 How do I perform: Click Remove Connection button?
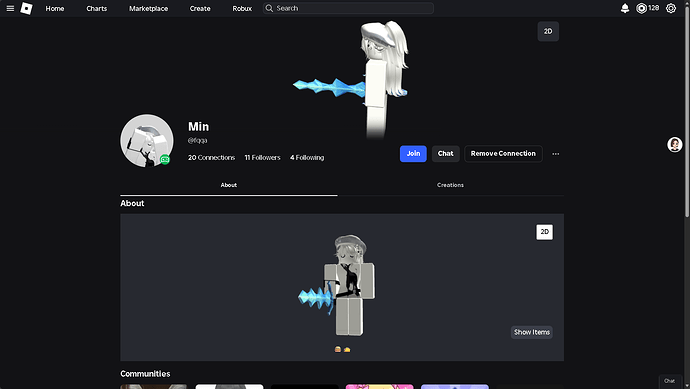[503, 154]
